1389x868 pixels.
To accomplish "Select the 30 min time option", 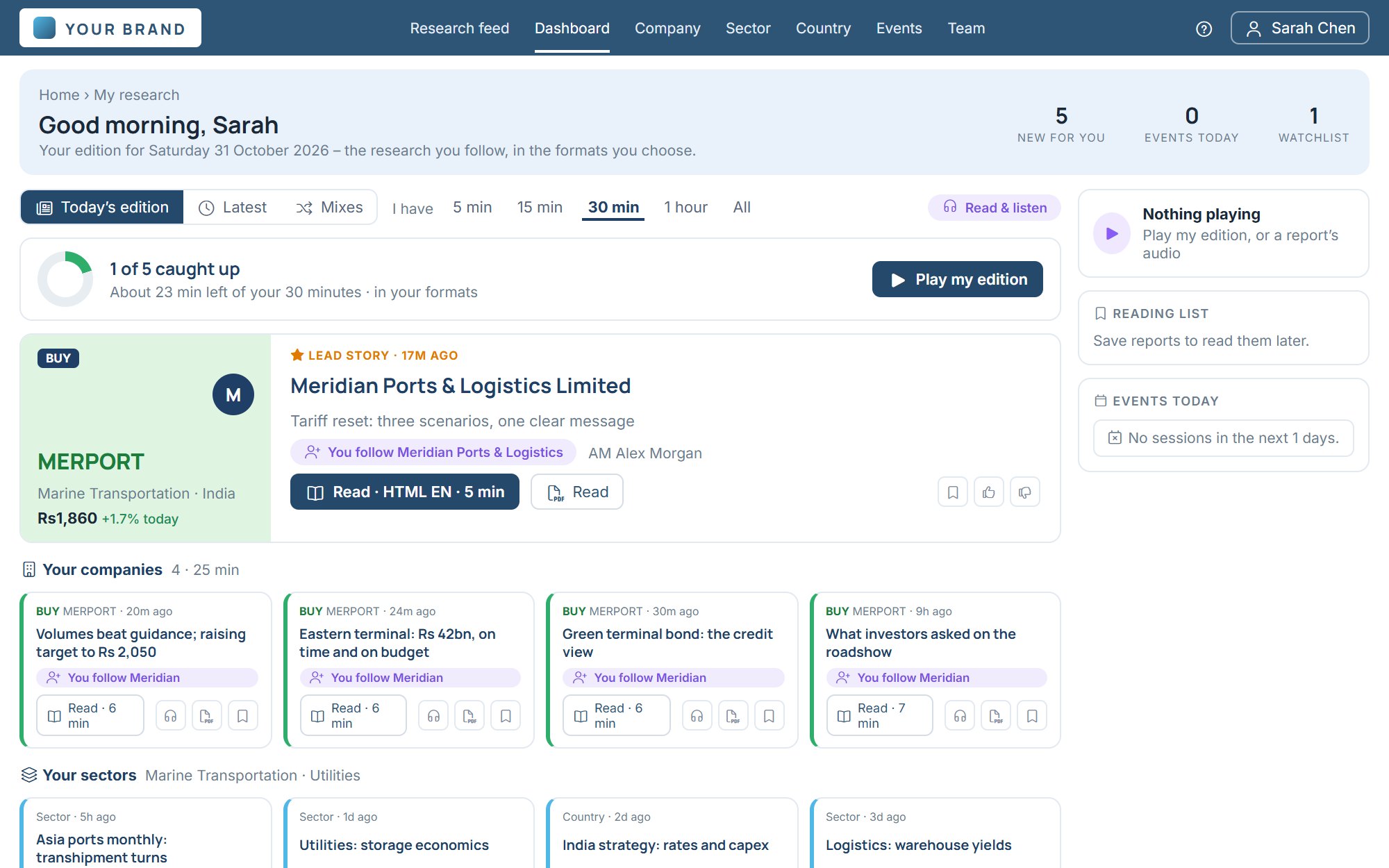I will coord(613,208).
